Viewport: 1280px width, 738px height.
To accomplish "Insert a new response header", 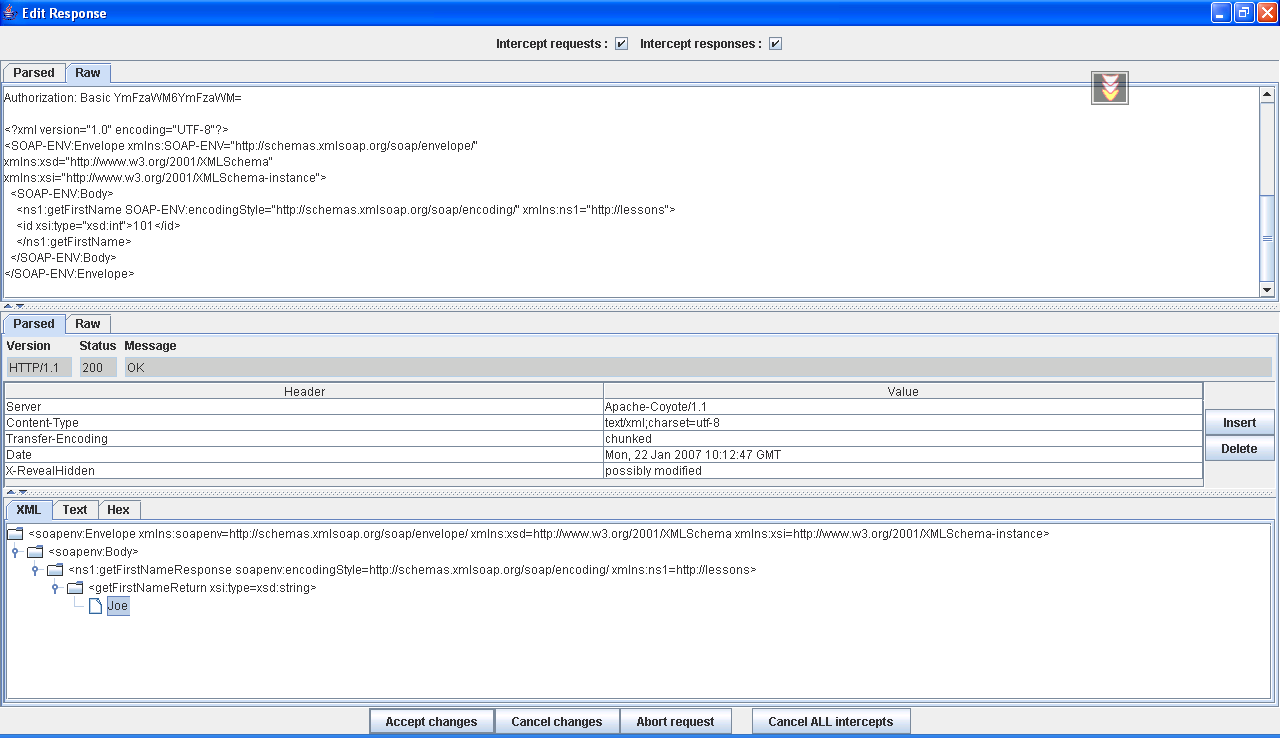I will 1239,423.
